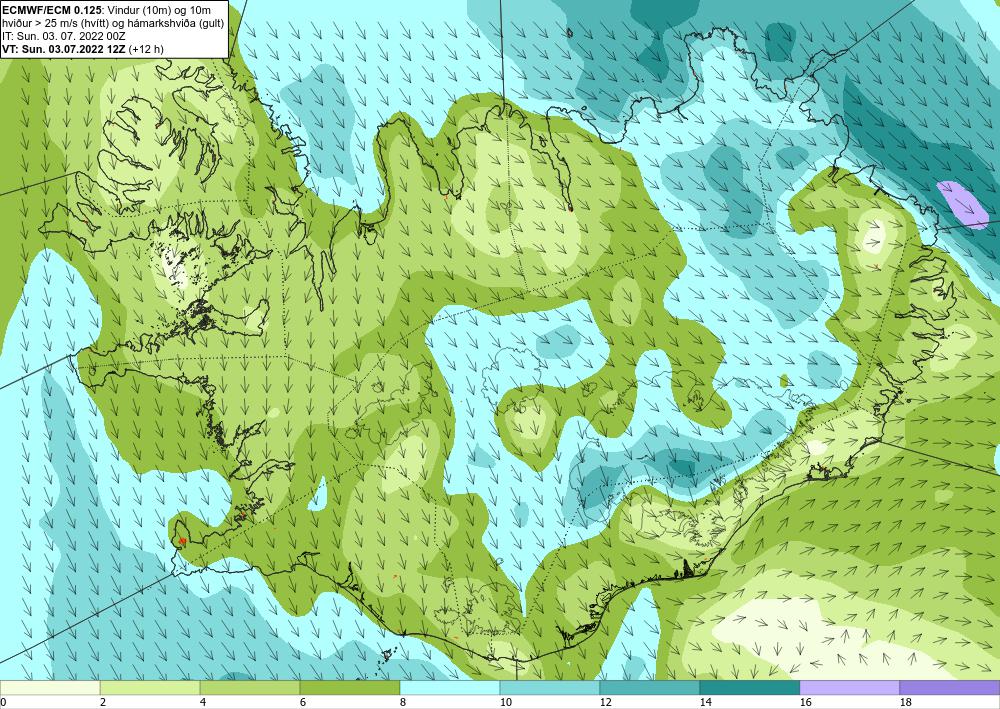Click the "(+12 h)" forecast offset text
Image resolution: width=1000 pixels, height=709 pixels.
pyautogui.click(x=146, y=49)
